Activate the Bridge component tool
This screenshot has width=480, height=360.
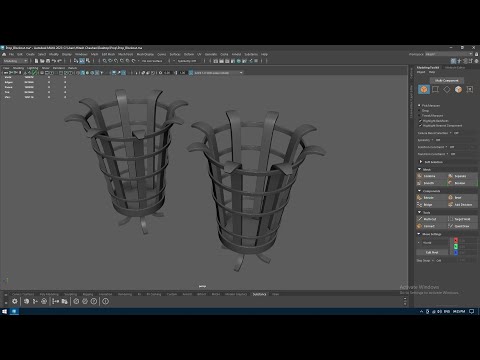[431, 205]
